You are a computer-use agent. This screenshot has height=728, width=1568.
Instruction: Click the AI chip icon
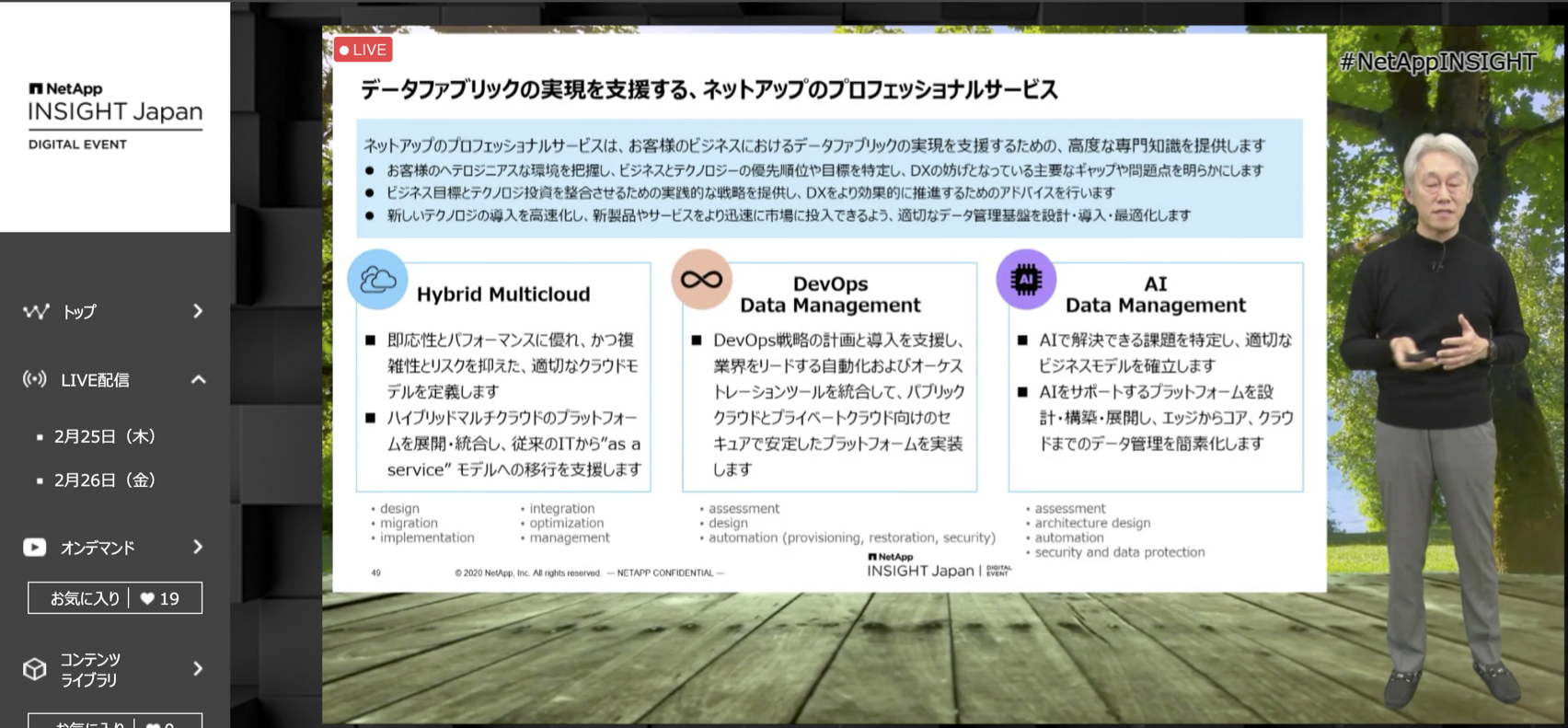click(x=1026, y=279)
